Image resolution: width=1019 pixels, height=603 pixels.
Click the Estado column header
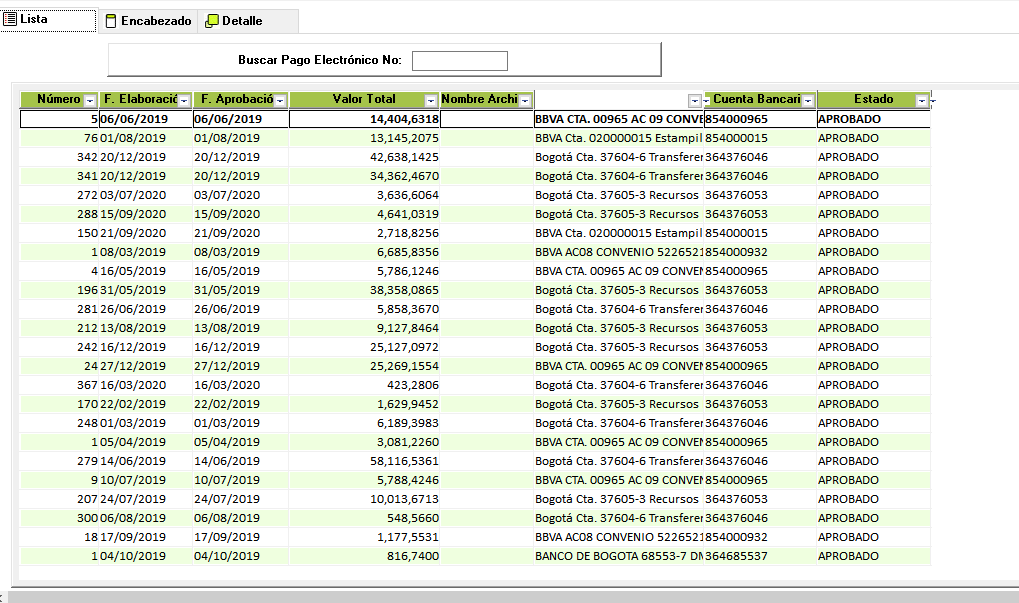click(866, 100)
